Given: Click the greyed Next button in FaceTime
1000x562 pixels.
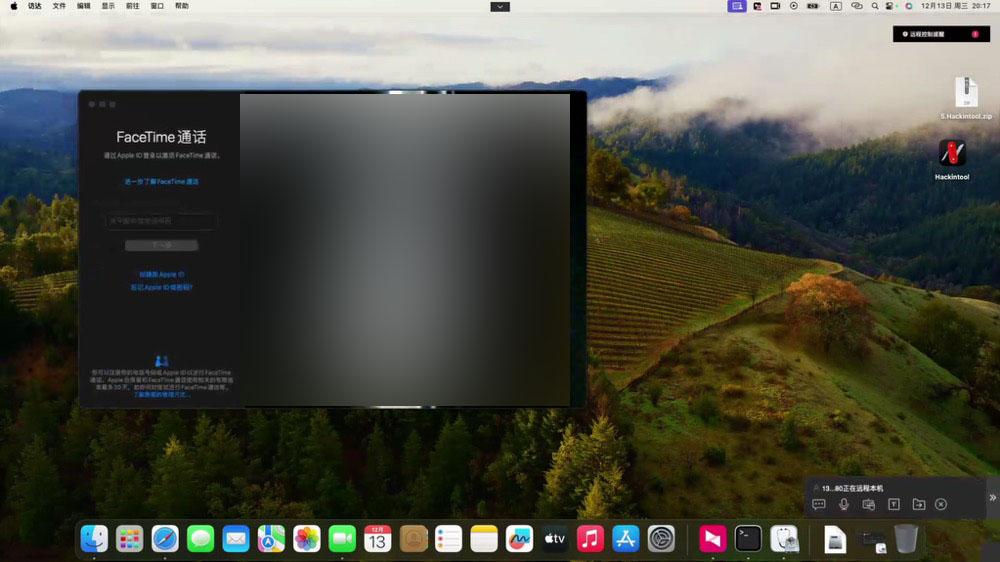Looking at the screenshot, I should (161, 246).
